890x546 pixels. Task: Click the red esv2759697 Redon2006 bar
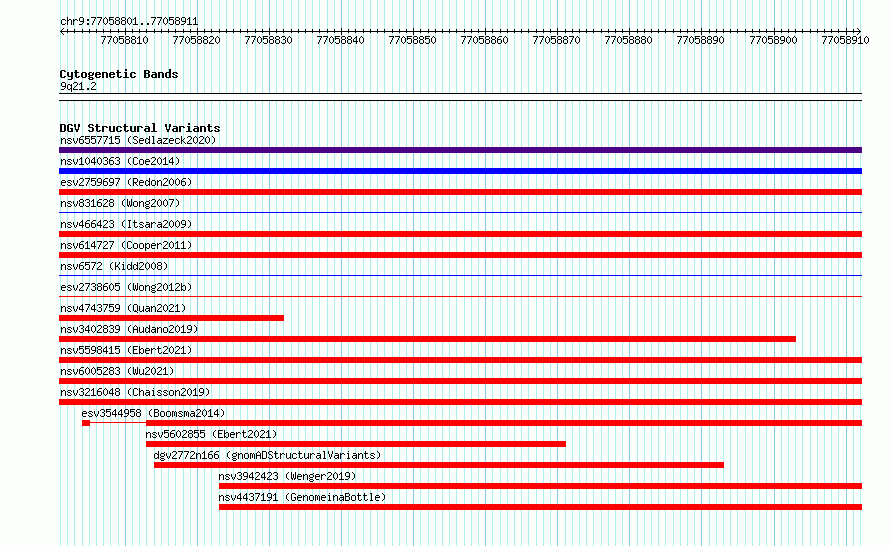point(460,192)
